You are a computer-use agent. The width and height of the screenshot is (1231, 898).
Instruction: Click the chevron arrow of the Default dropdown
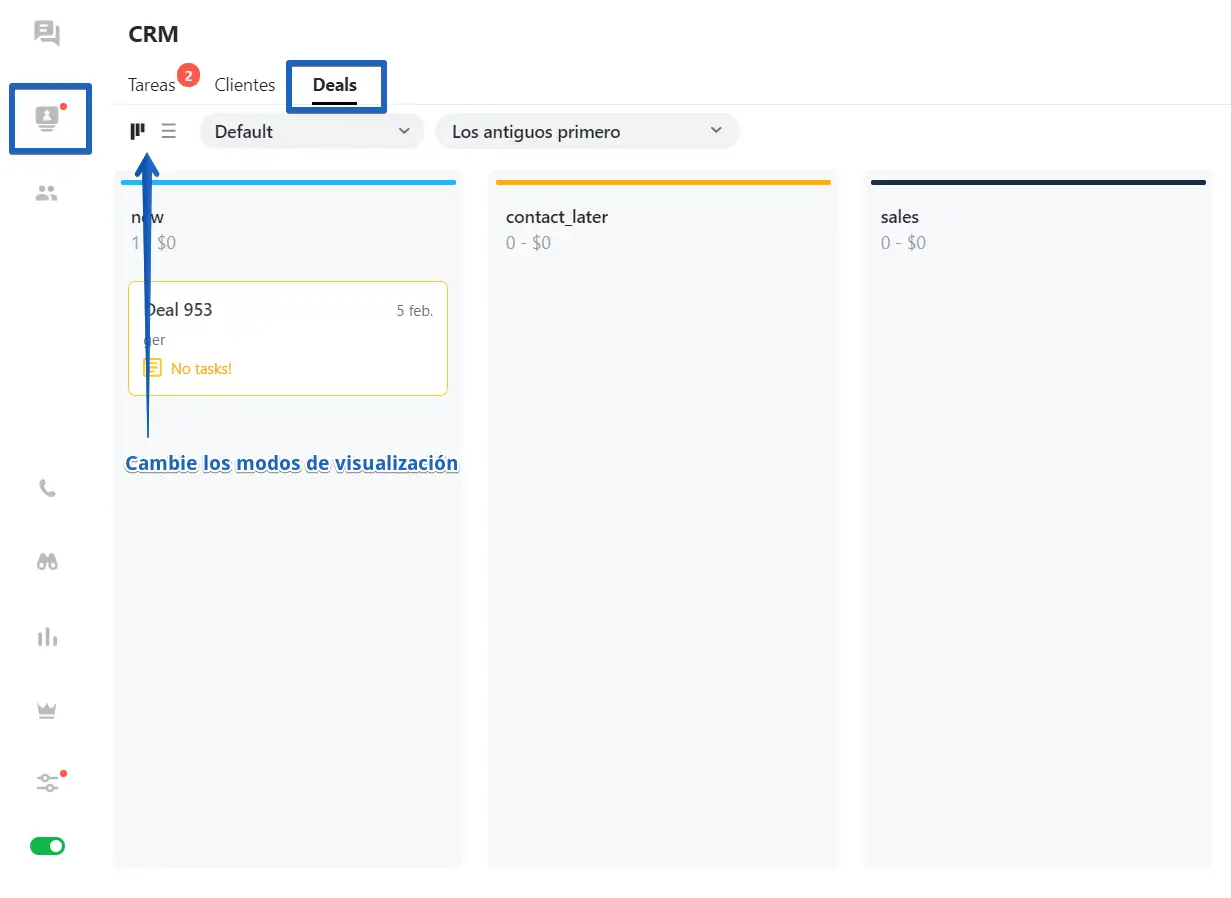pos(404,131)
